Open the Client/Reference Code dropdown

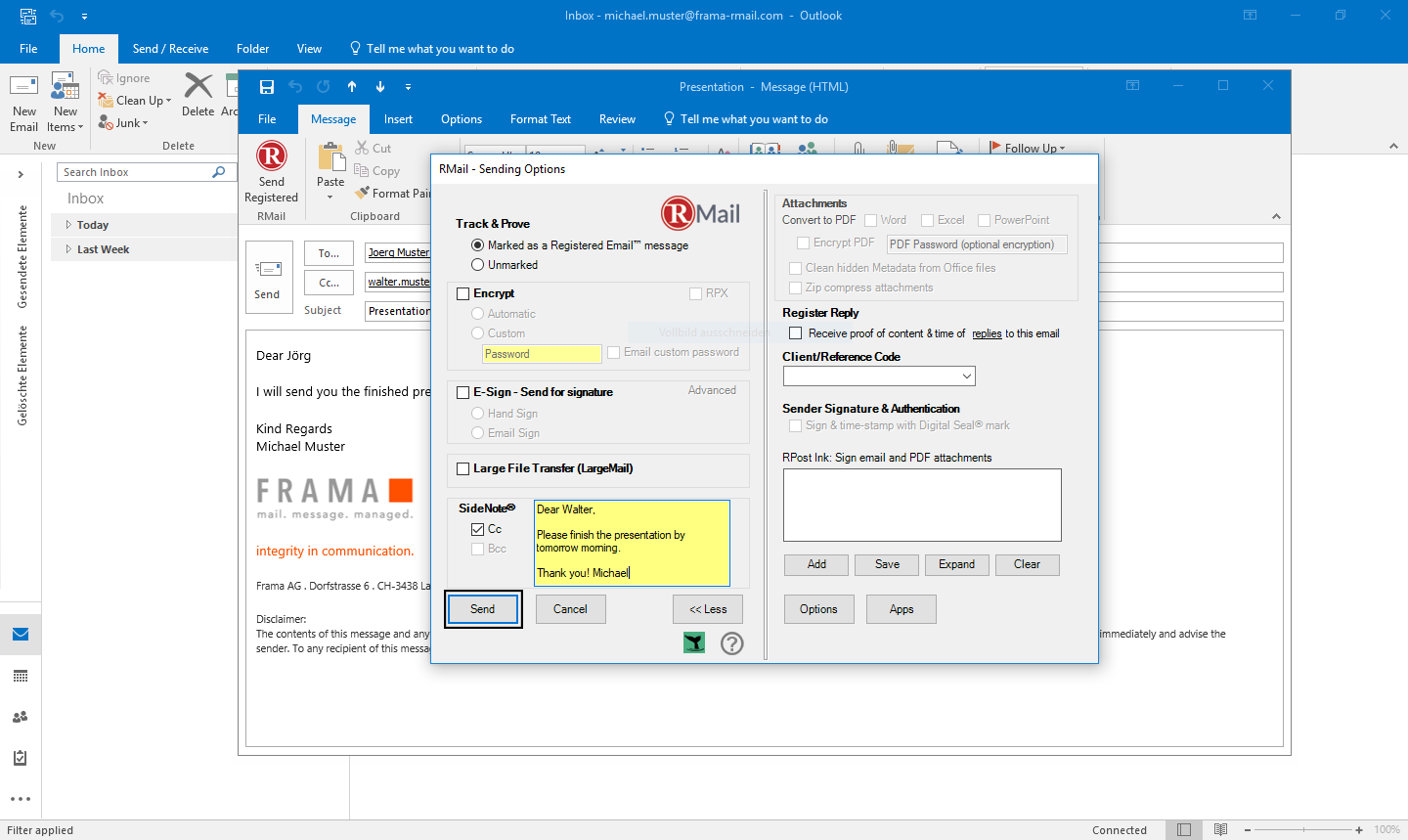click(x=967, y=376)
